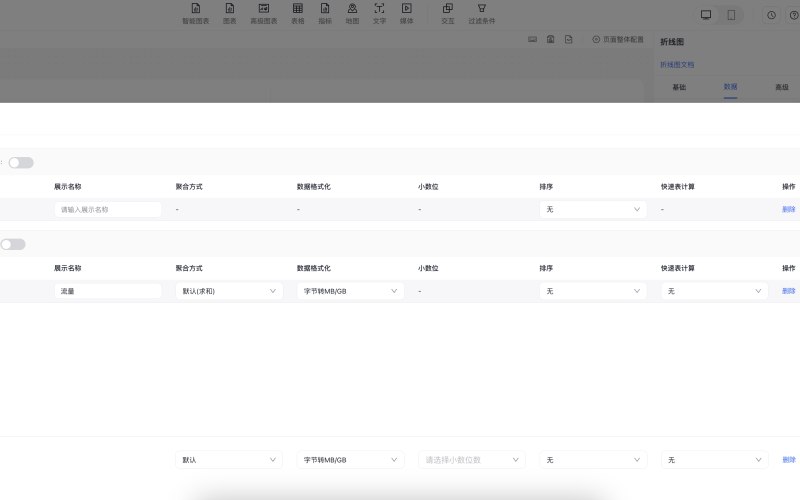The height and width of the screenshot is (500, 800).
Task: Click 删除 in the empty-name row
Action: [788, 209]
